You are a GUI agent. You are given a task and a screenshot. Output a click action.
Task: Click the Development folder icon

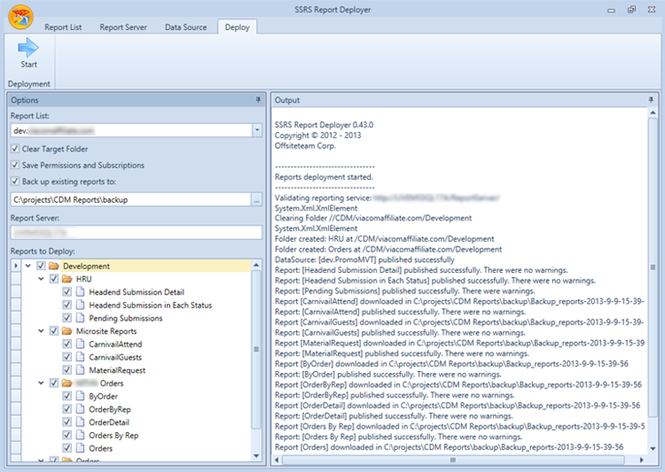coord(53,266)
